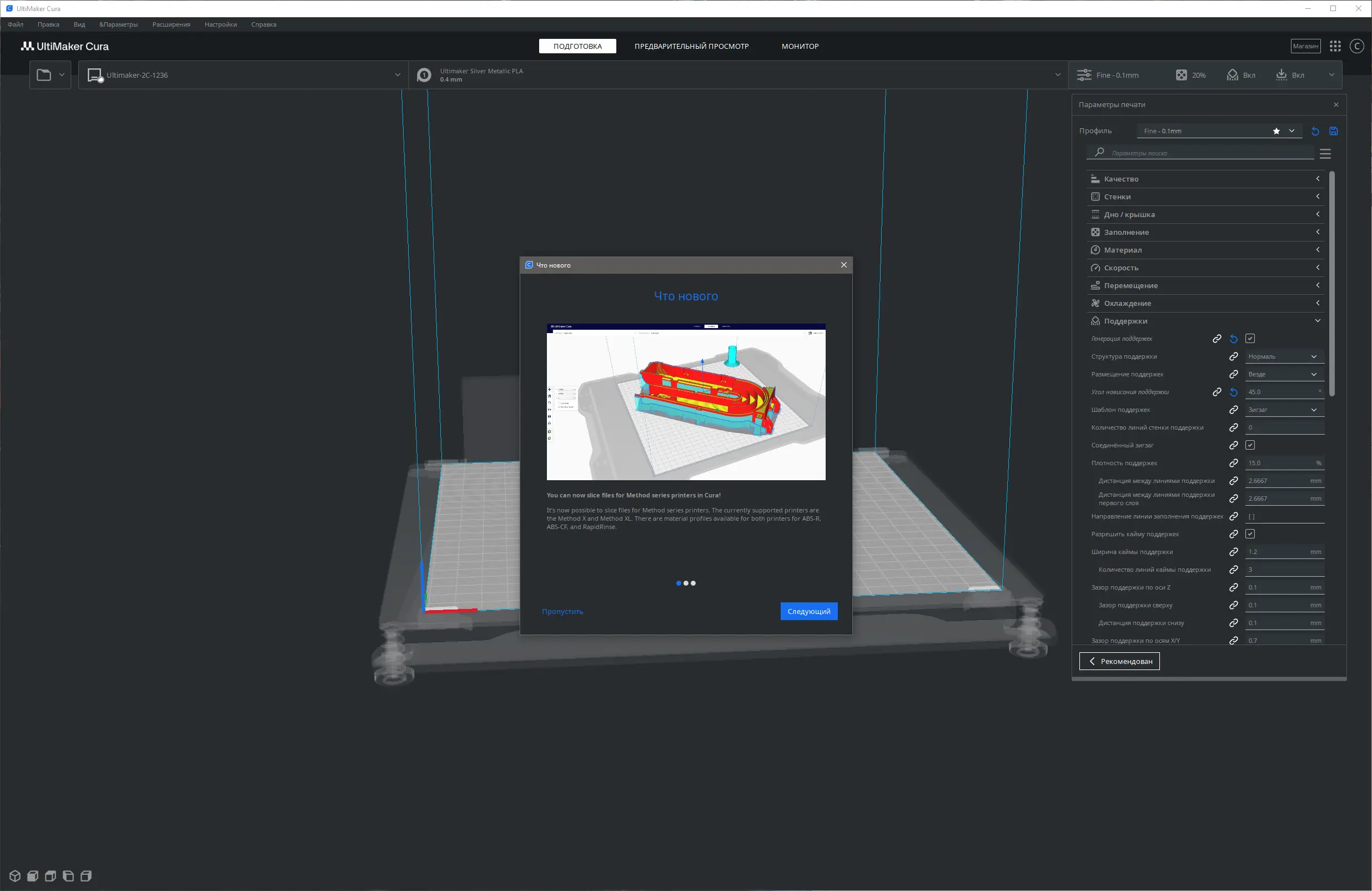Click the open file folder icon

44,75
